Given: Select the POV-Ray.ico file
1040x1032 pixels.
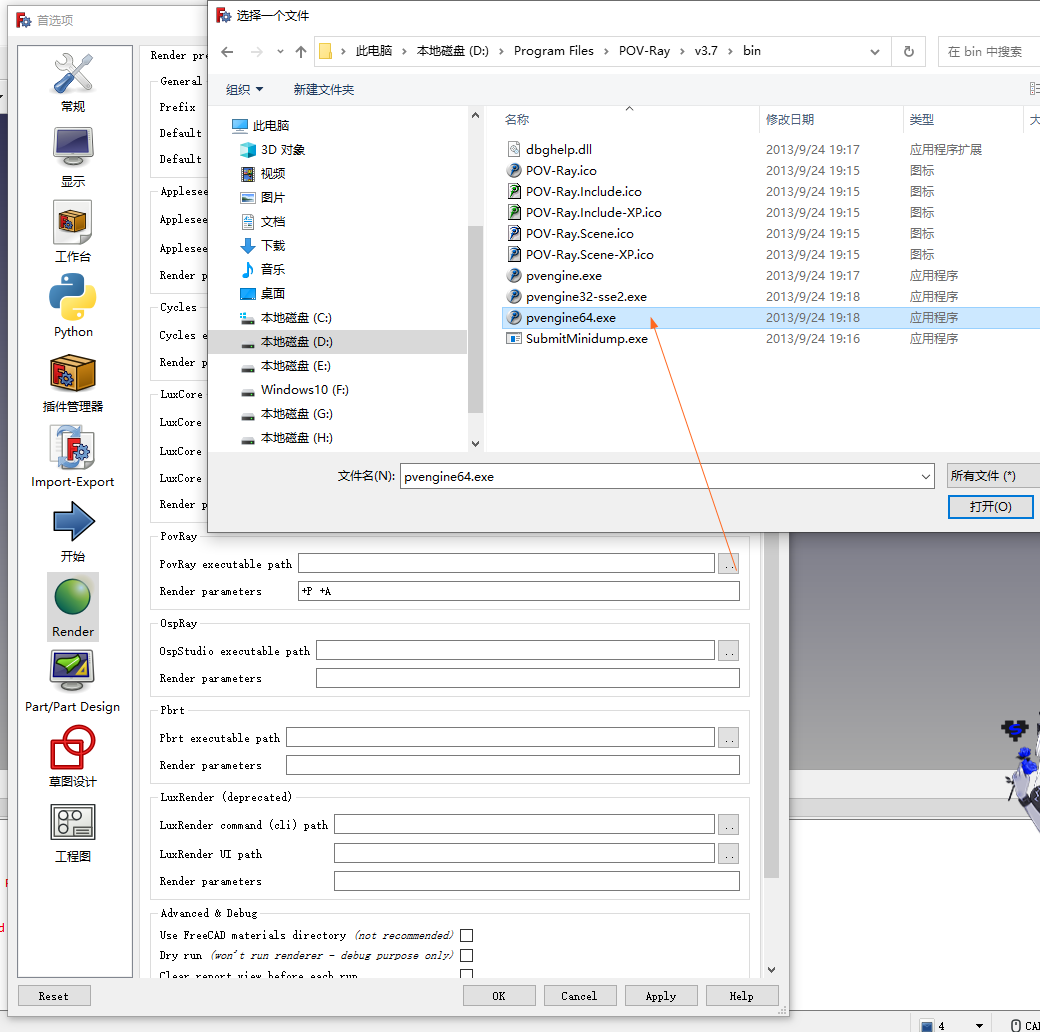Looking at the screenshot, I should (561, 170).
